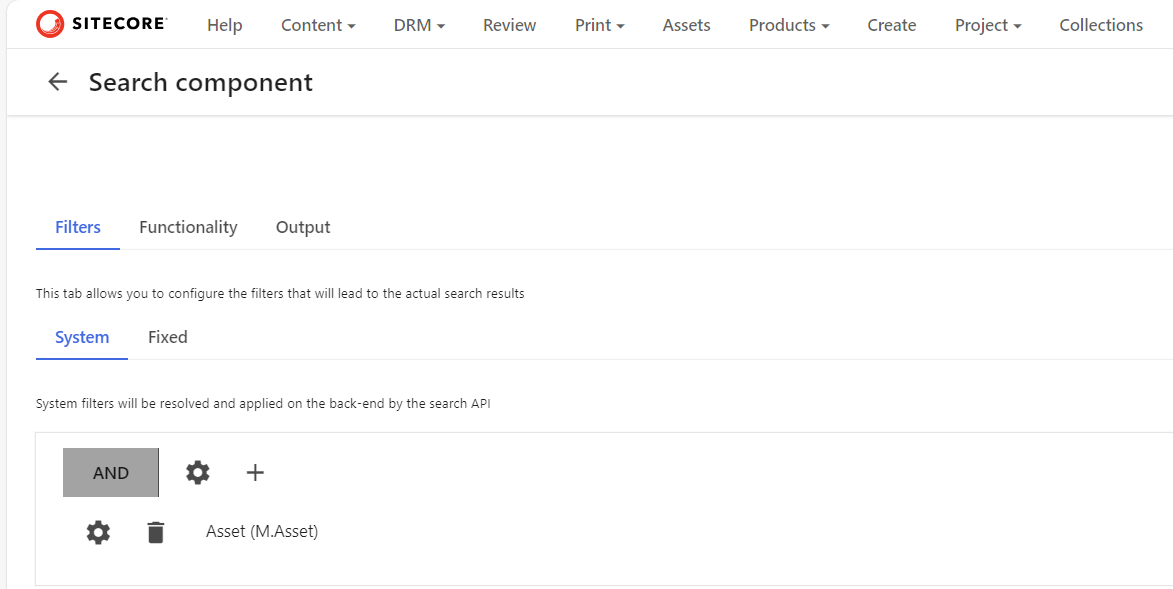Image resolution: width=1173 pixels, height=589 pixels.
Task: Navigate to Assets in top menu
Action: point(686,25)
